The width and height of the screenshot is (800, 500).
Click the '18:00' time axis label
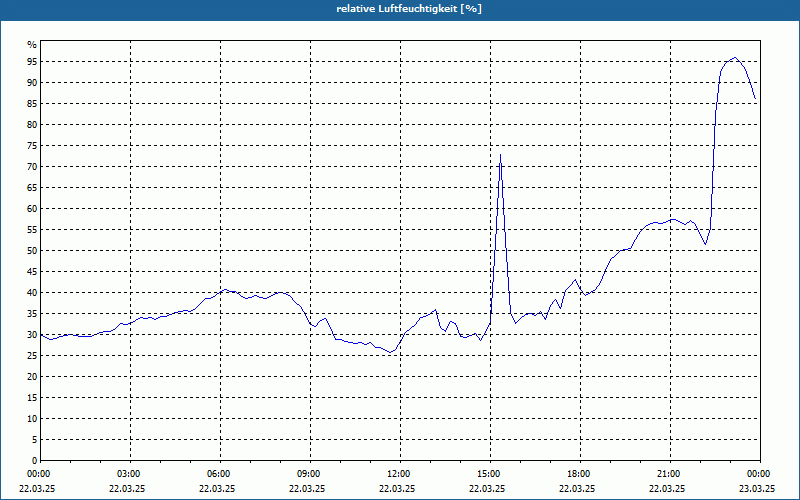coord(580,474)
